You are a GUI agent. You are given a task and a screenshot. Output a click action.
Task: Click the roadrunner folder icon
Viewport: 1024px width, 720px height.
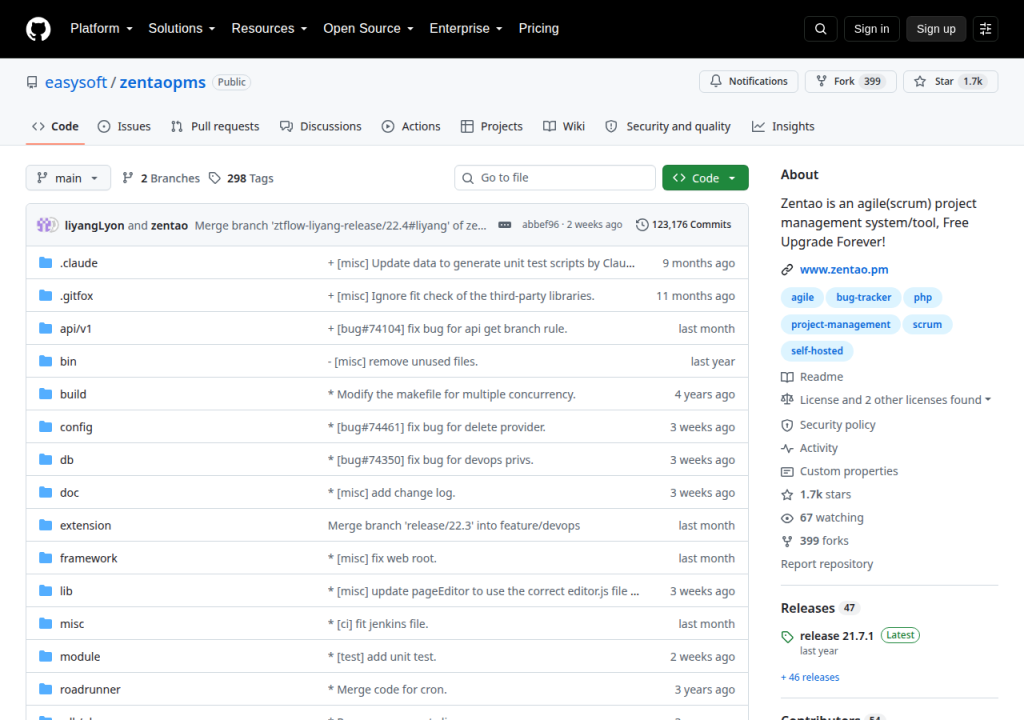[x=45, y=689]
